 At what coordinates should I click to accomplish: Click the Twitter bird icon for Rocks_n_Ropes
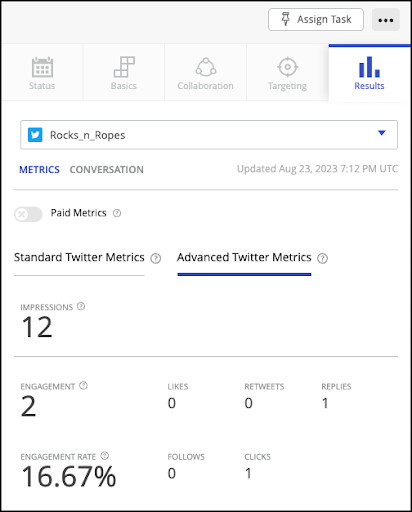[35, 135]
